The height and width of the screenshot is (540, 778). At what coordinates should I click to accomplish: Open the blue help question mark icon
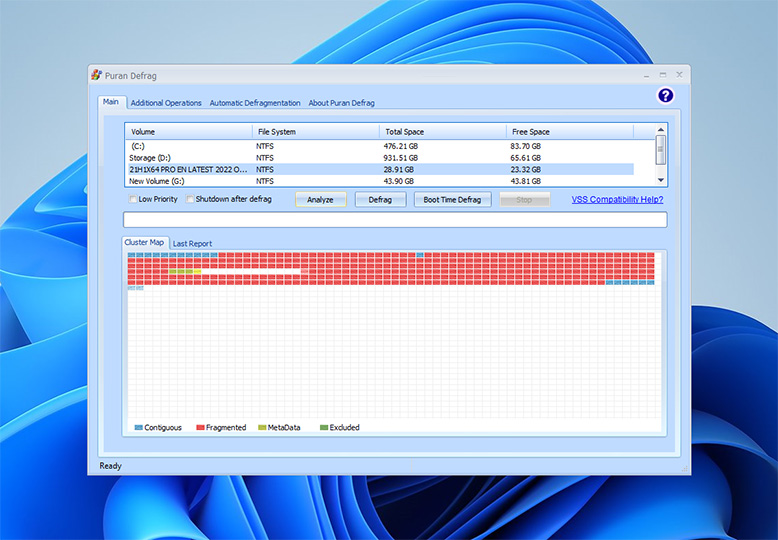click(665, 95)
